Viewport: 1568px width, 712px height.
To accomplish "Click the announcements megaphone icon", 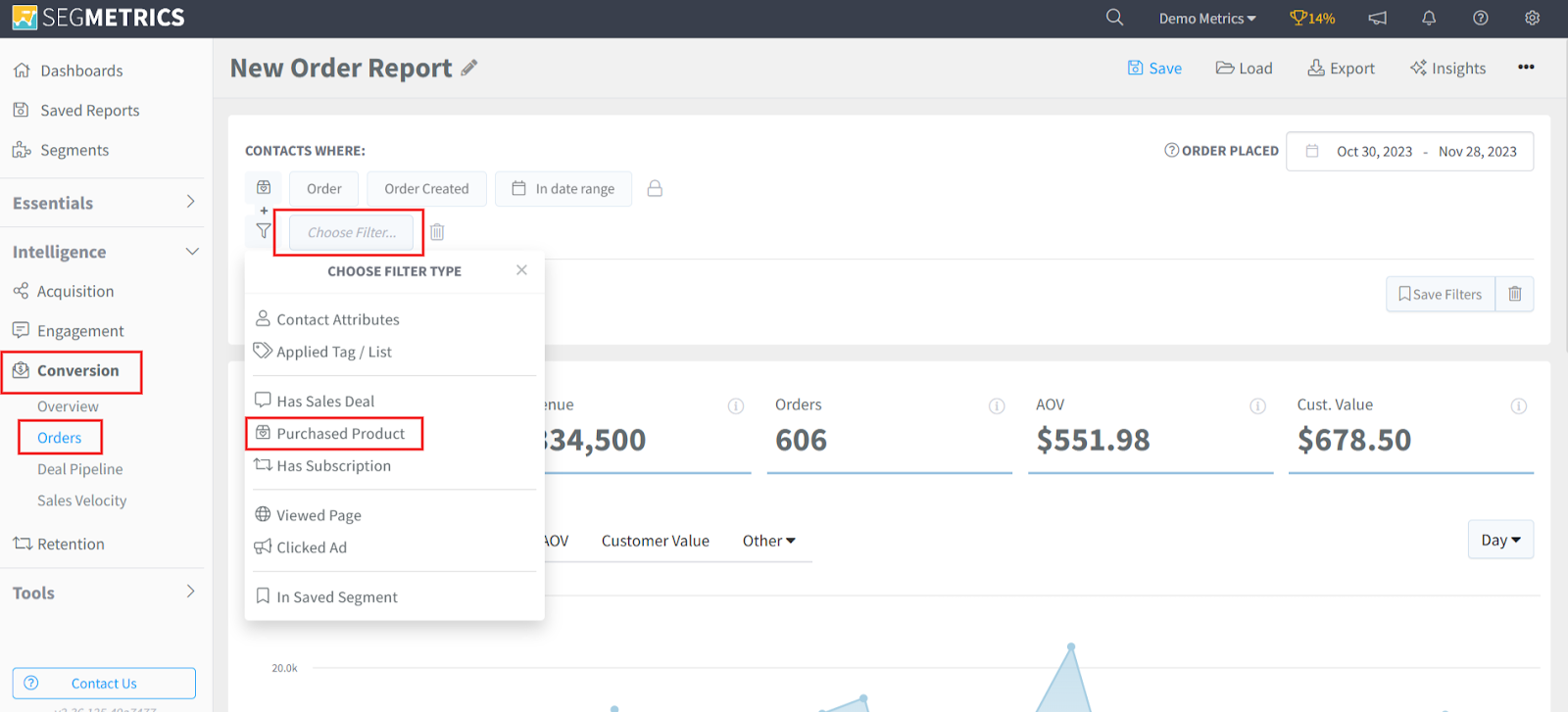I will tap(1378, 18).
